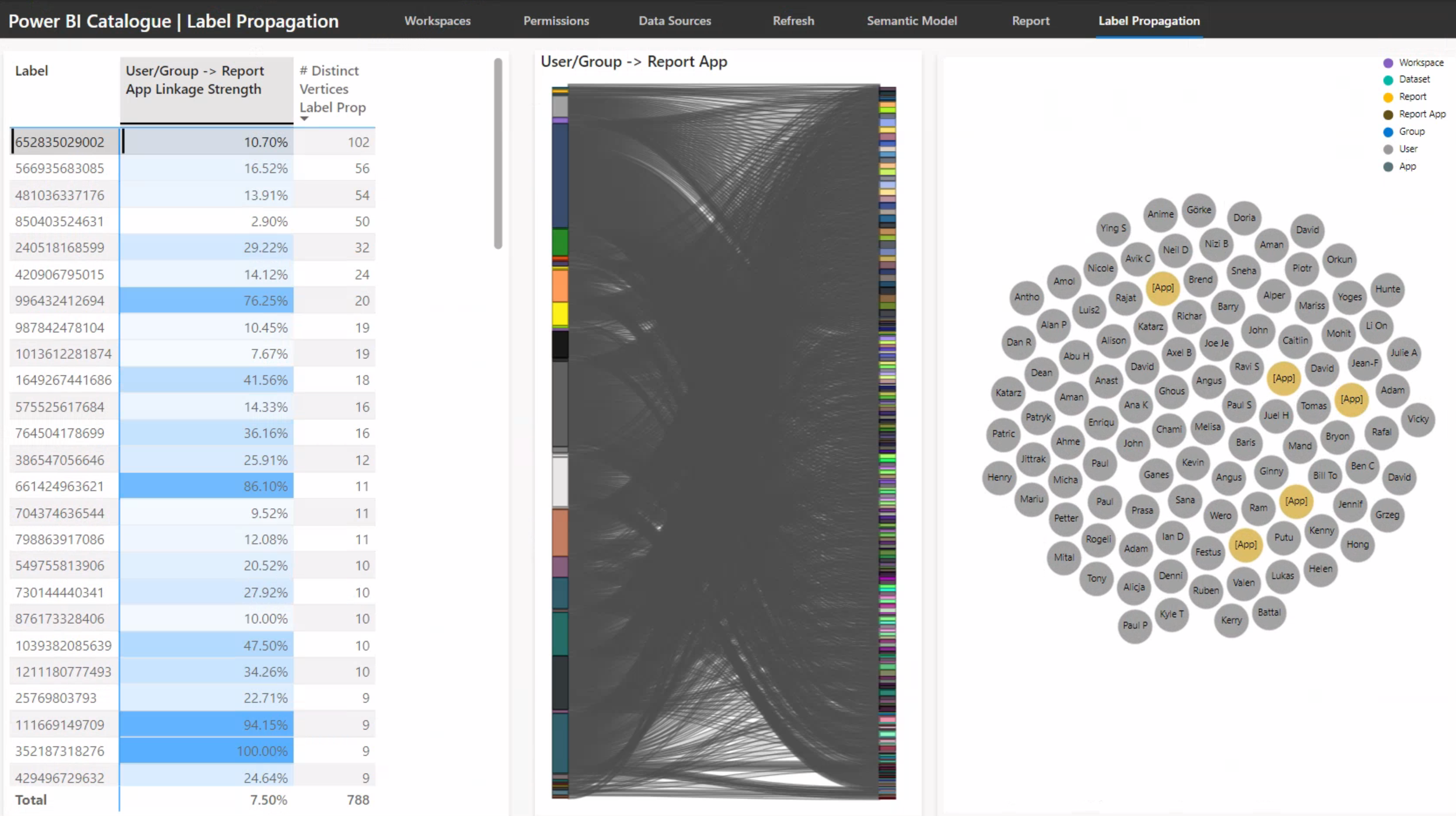
Task: Click the Refresh navigation icon
Action: pos(793,20)
